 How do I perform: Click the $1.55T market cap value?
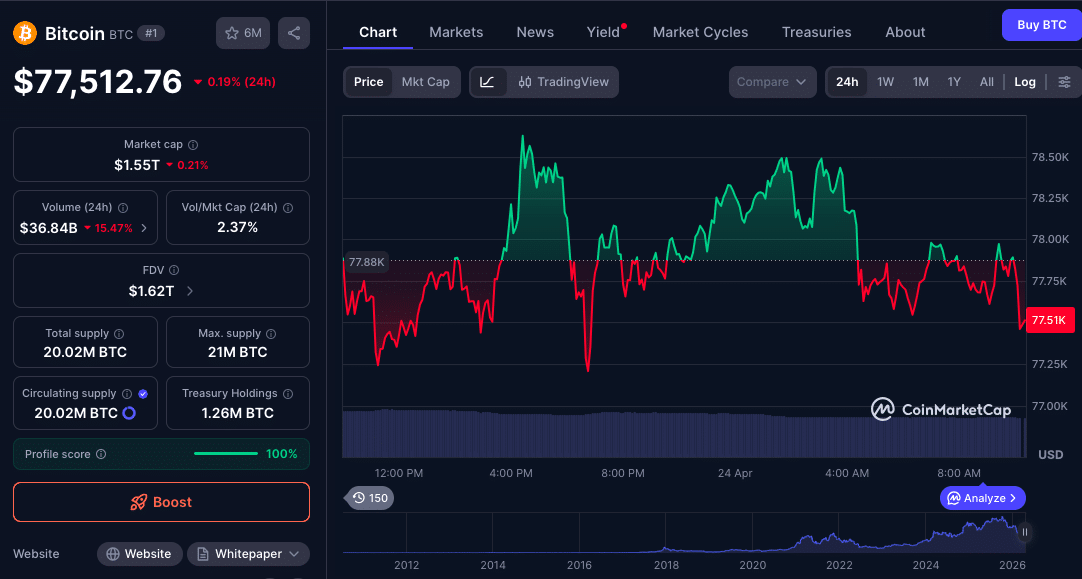137,165
